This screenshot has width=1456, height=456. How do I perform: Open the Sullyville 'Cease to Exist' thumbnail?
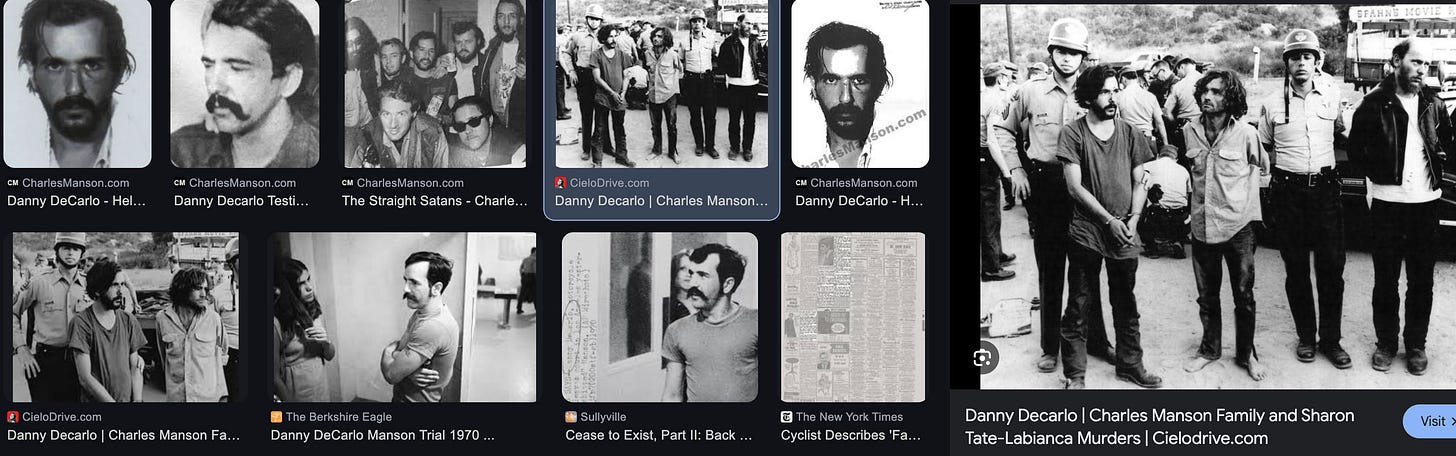[660, 317]
